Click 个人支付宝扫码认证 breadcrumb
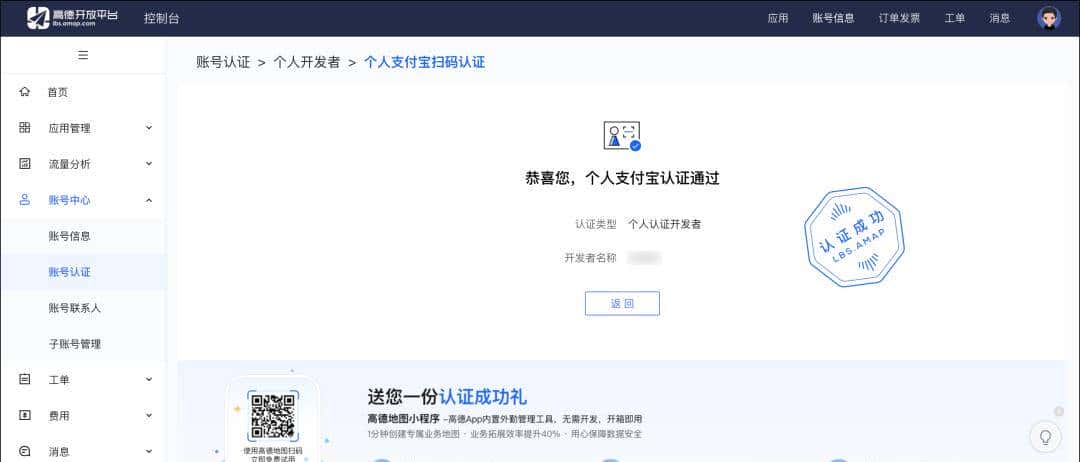1080x462 pixels. coord(424,62)
